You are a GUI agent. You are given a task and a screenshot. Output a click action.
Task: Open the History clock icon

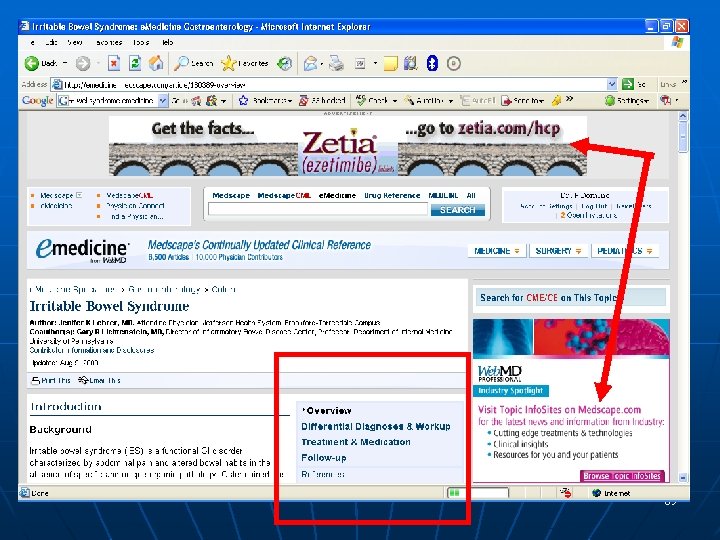(285, 63)
